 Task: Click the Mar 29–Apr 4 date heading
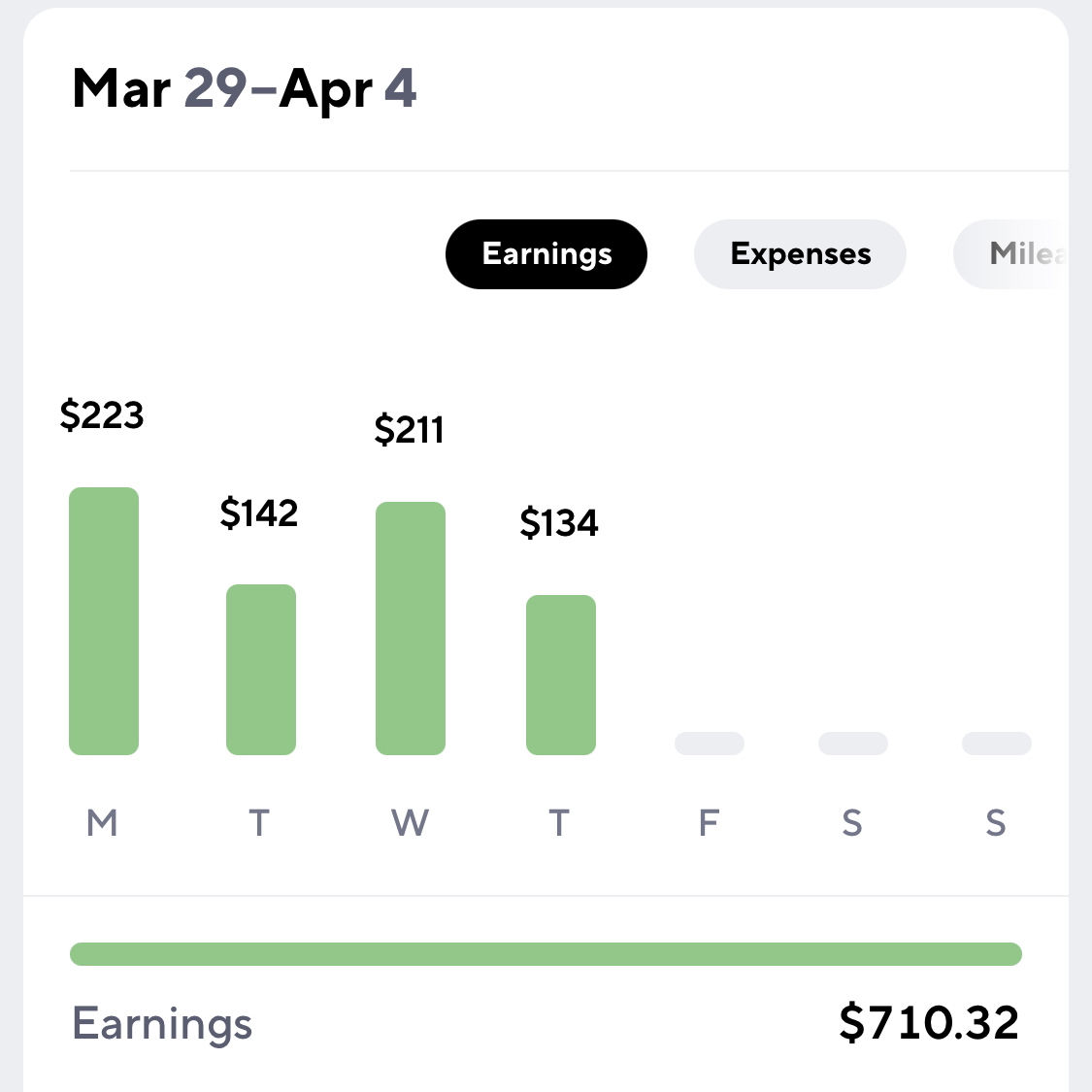click(245, 89)
